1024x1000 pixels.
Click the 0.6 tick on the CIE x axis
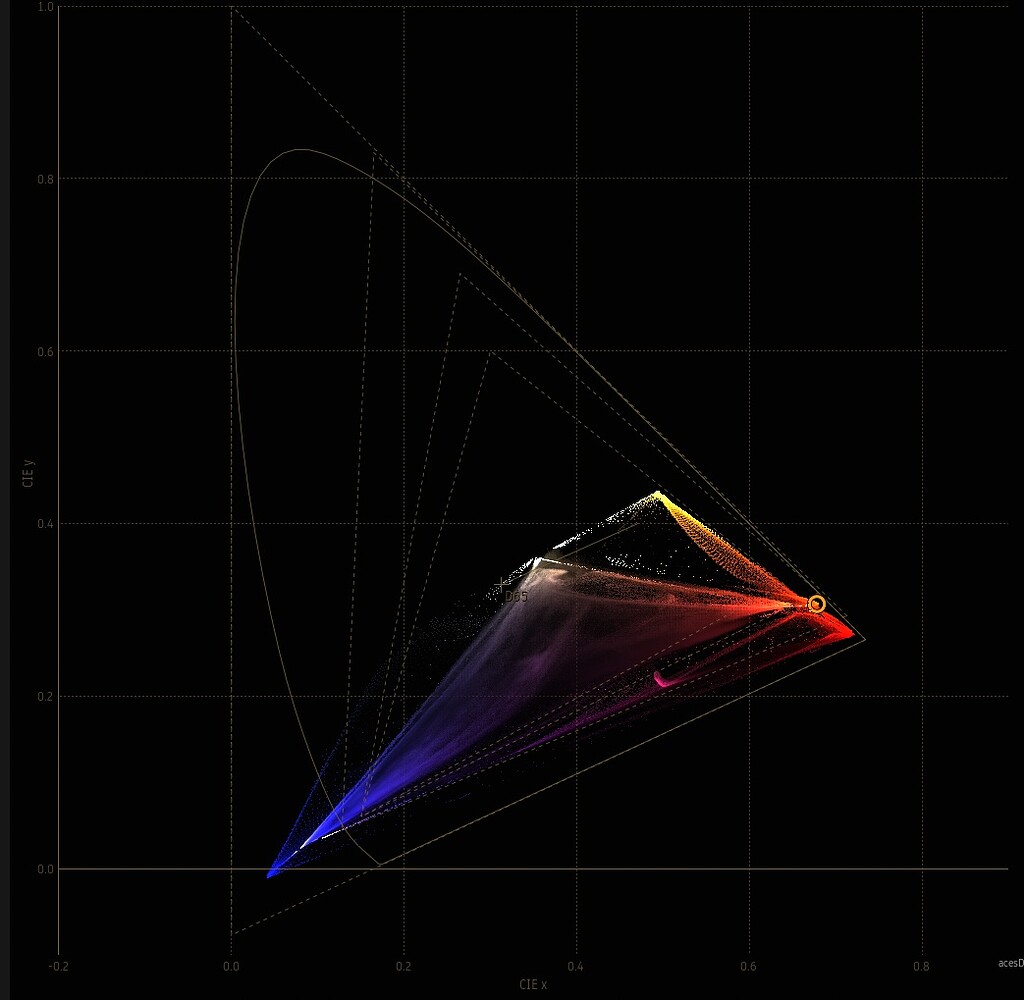click(748, 966)
